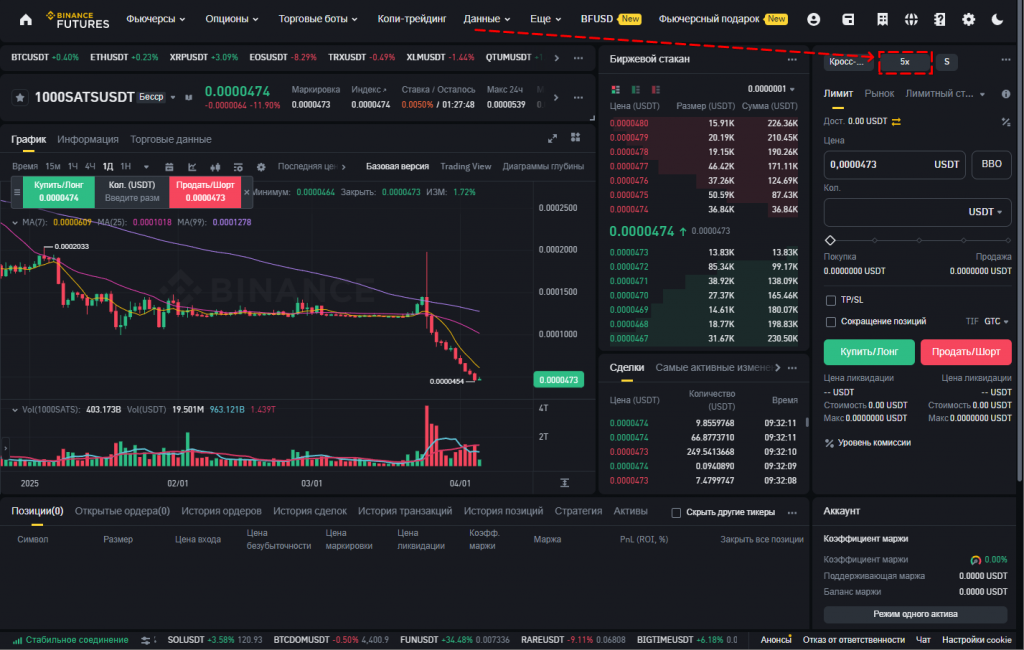Open the user account profile icon
Screen dimensions: 1024x650
813,20
